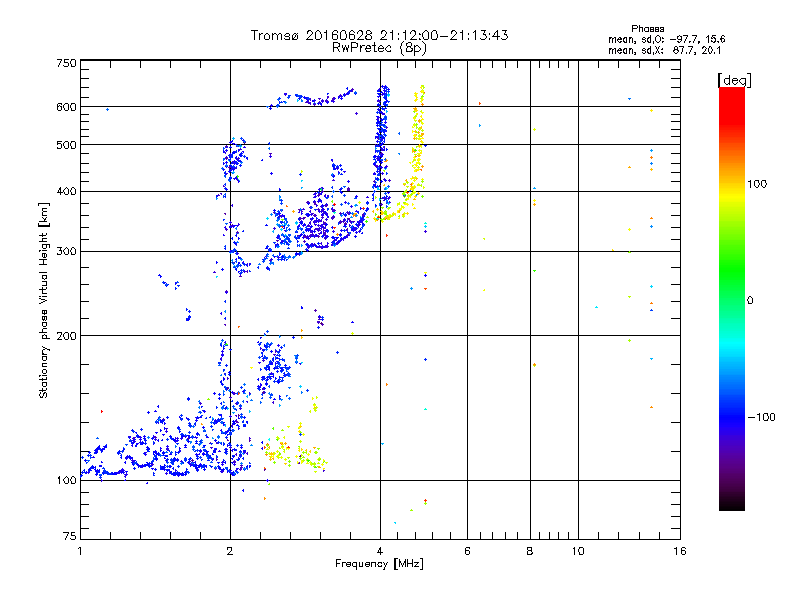This screenshot has width=800, height=600.
Task: Click the '100' colorbar tick label
Action: click(757, 184)
